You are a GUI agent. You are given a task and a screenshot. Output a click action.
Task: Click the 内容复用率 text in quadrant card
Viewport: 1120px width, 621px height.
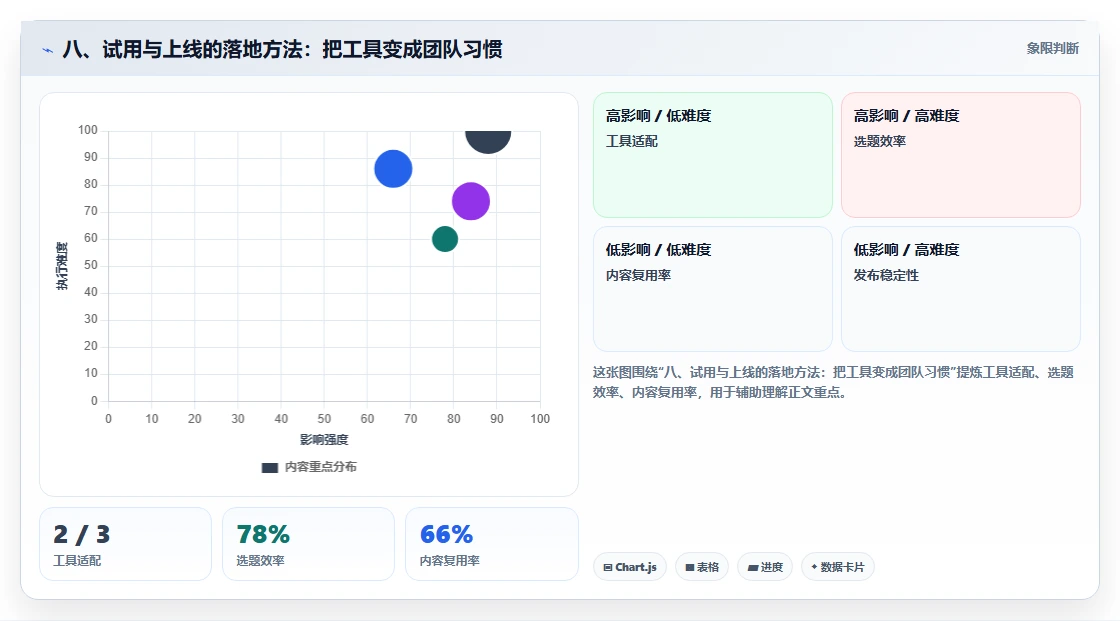tap(638, 276)
